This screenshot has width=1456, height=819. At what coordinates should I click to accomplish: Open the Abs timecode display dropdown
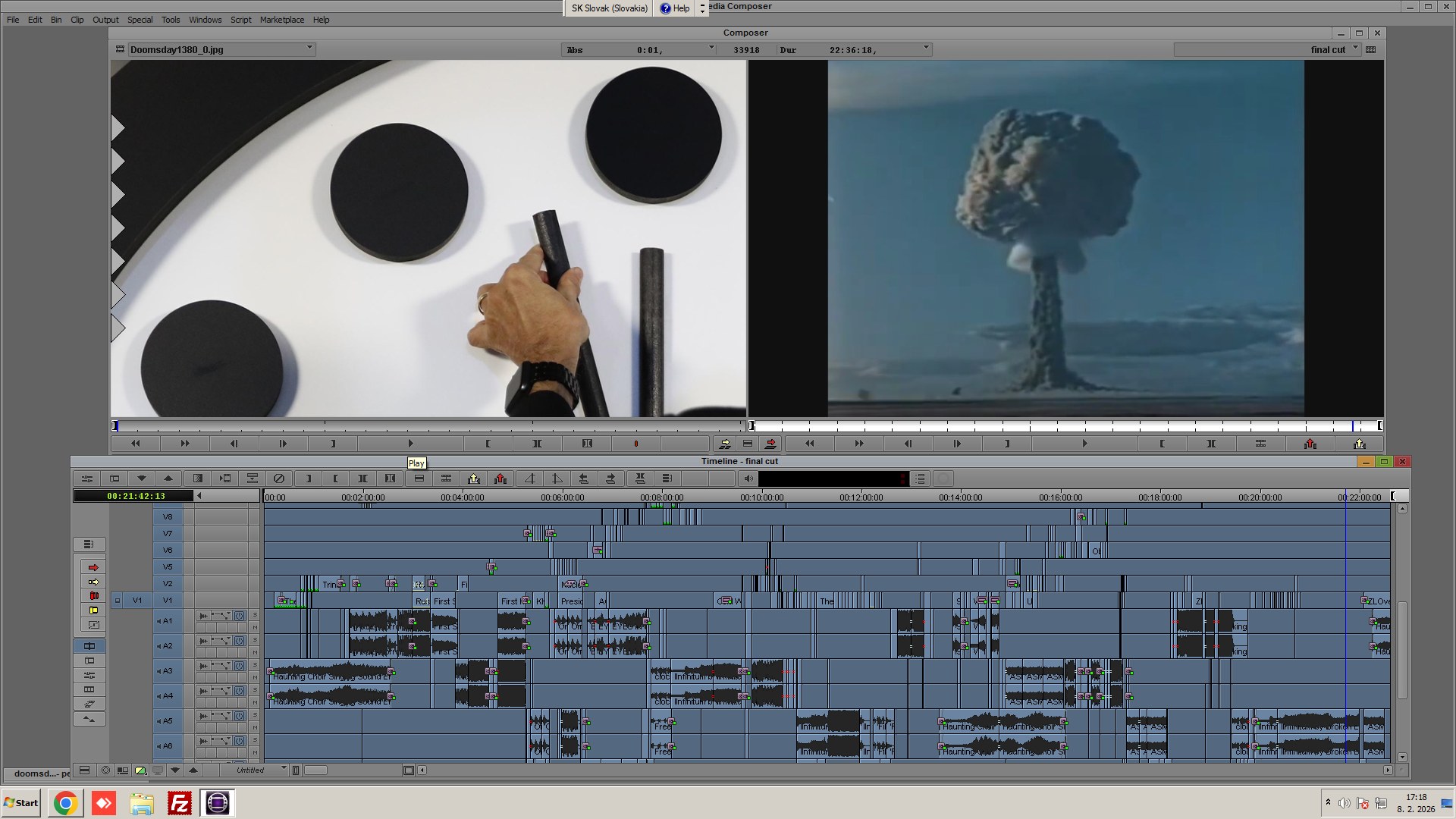click(x=711, y=49)
